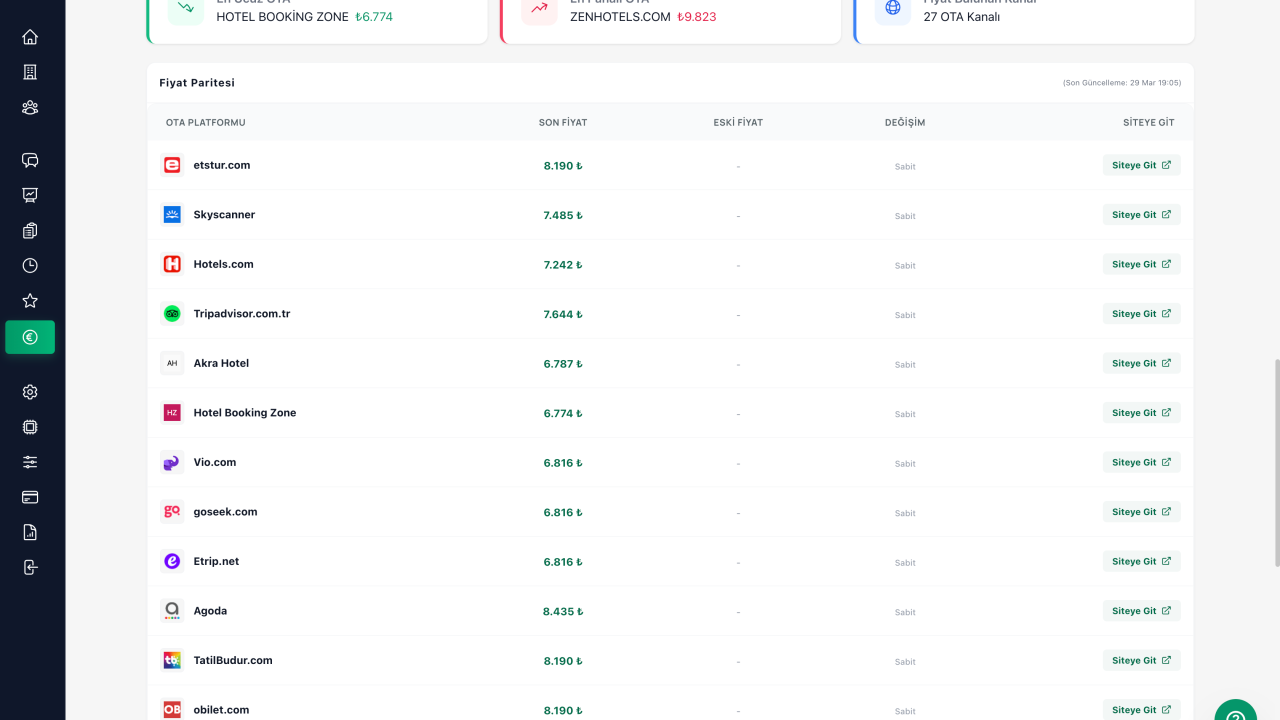Click the building icon in sidebar
Screen dimensions: 1280x720
[30, 72]
